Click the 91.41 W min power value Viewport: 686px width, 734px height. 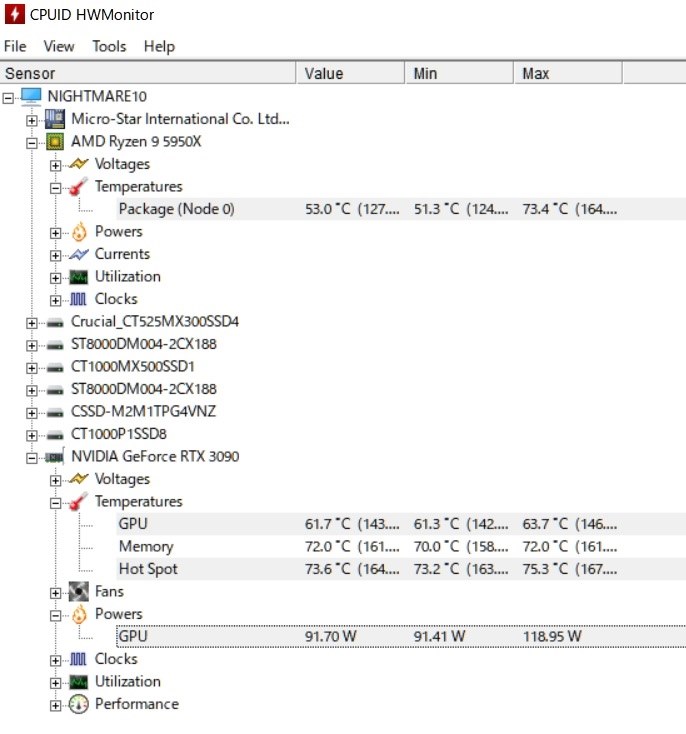pyautogui.click(x=439, y=636)
